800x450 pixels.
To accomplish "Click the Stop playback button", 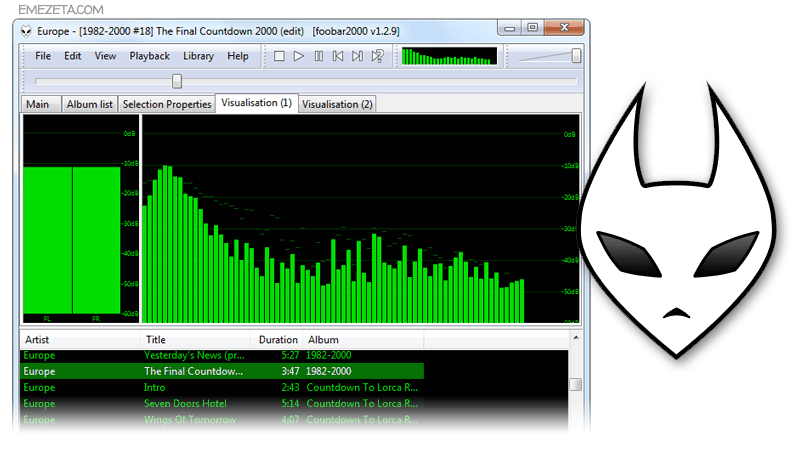I will point(279,56).
